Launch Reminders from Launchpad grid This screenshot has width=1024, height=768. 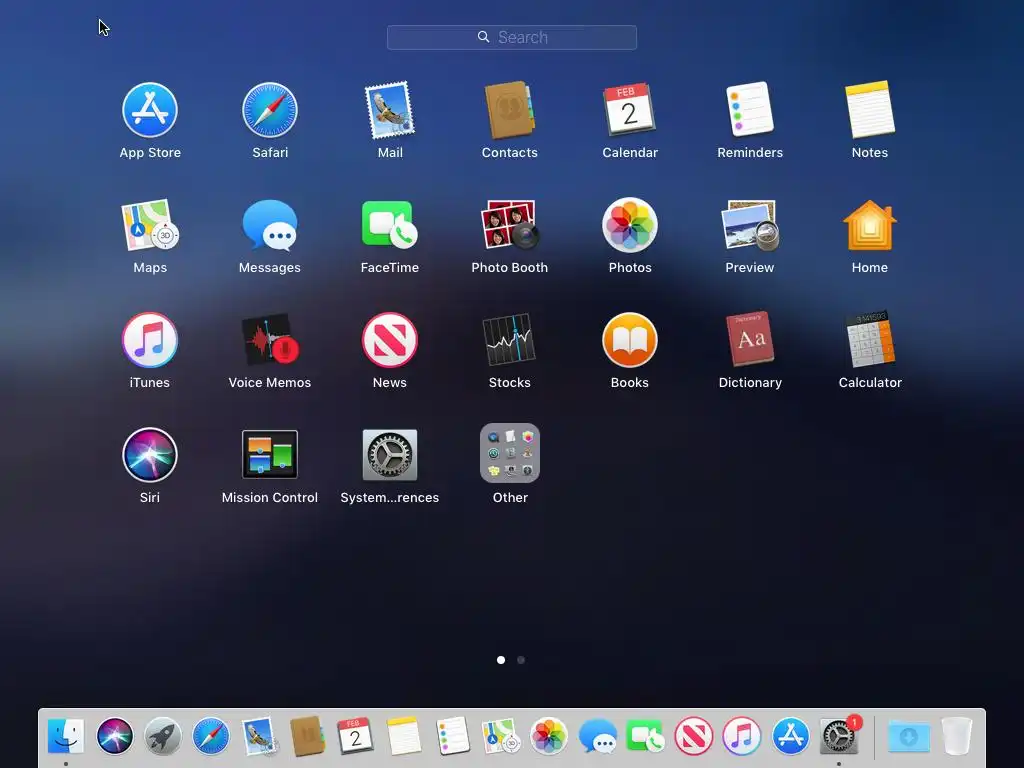tap(750, 110)
